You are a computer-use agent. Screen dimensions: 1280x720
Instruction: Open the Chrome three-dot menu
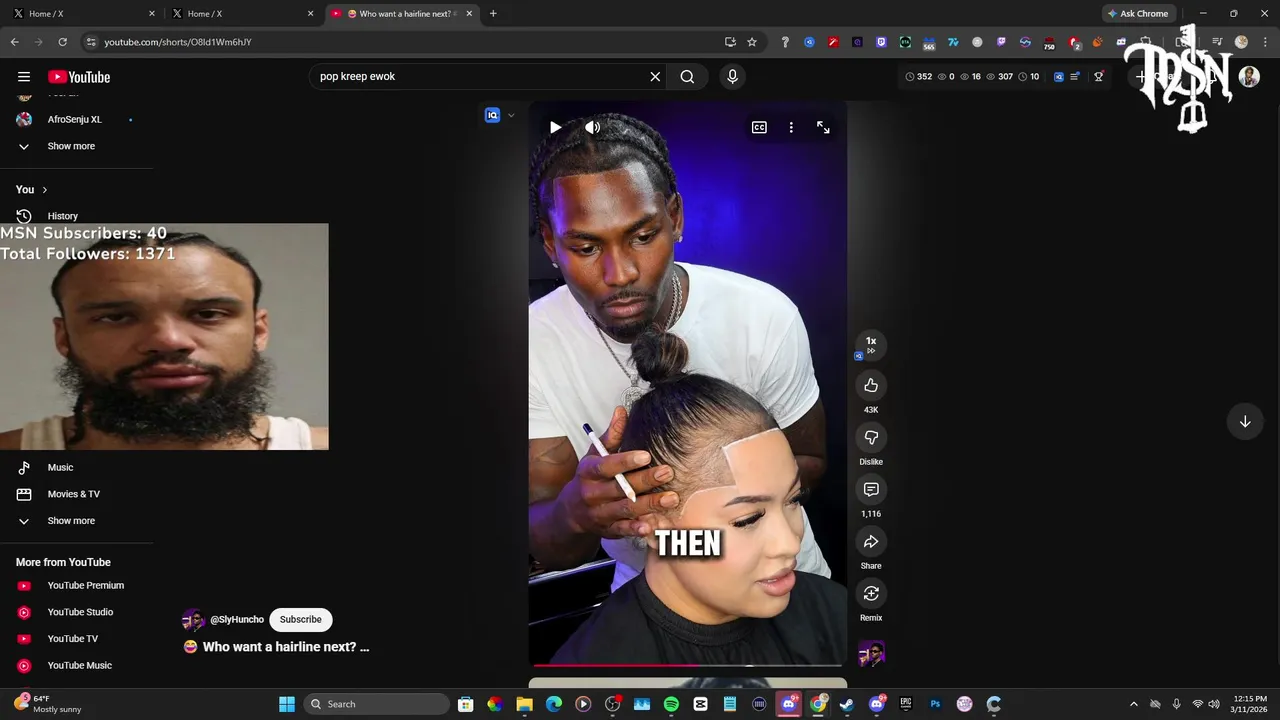point(1263,42)
